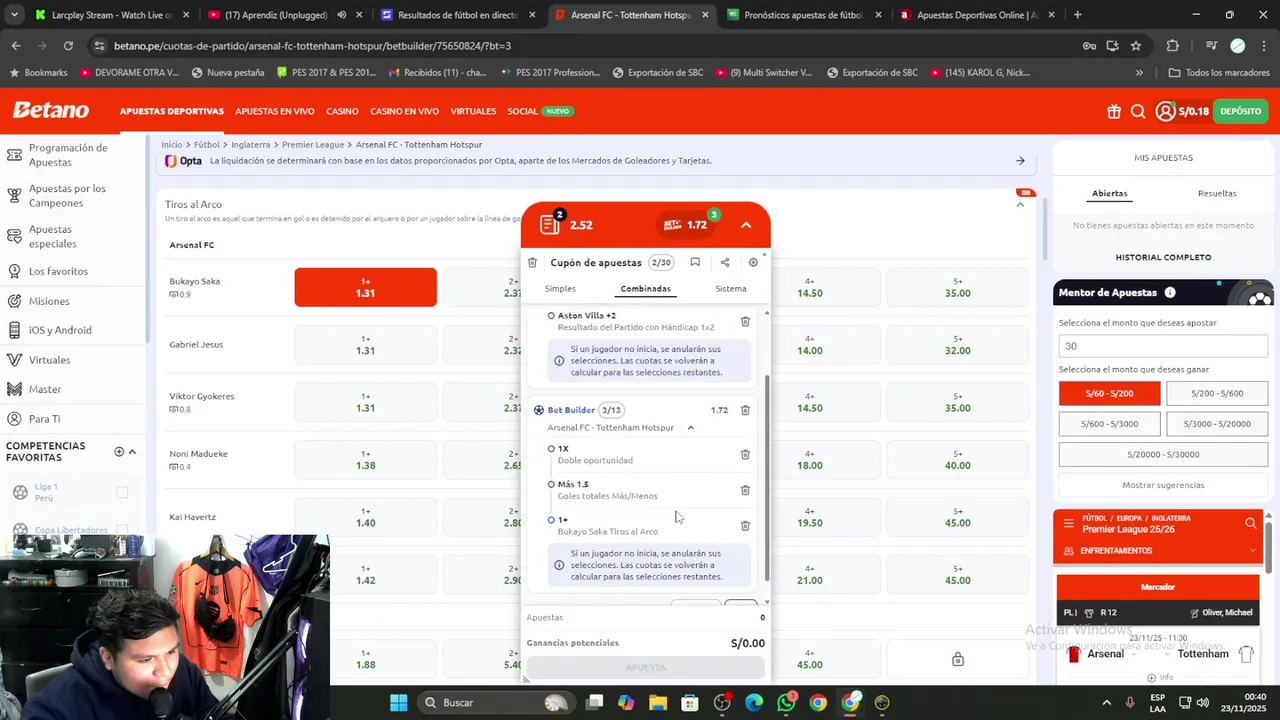
Task: Remove the Bukayo Saka 1+ shots pick
Action: (745, 525)
